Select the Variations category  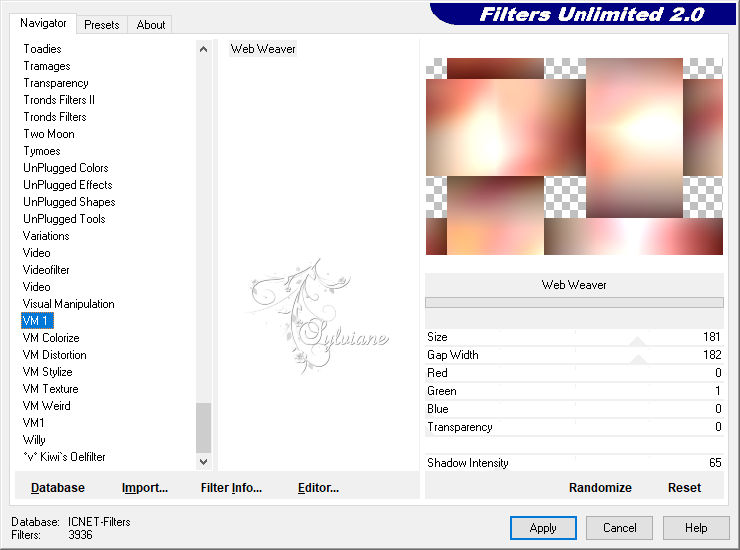[x=46, y=236]
